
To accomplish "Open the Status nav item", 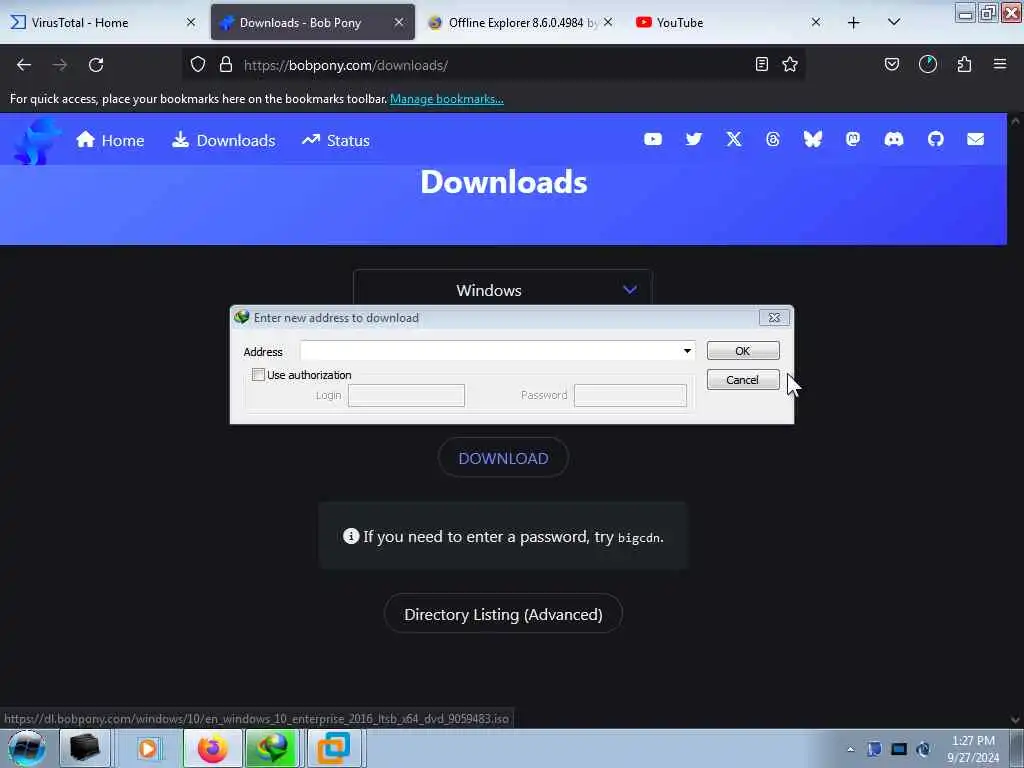I will [336, 140].
